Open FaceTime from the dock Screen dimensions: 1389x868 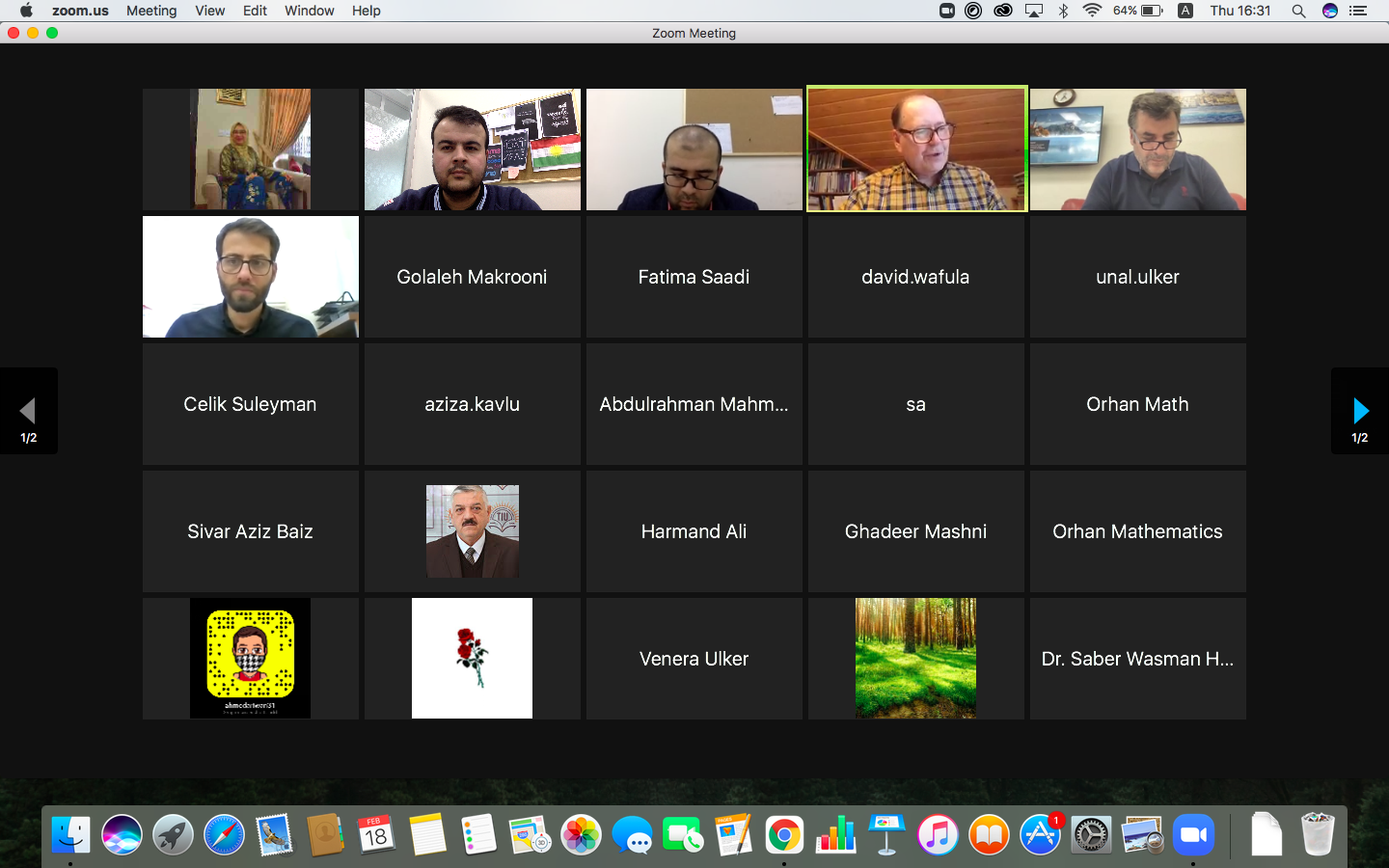(x=683, y=835)
